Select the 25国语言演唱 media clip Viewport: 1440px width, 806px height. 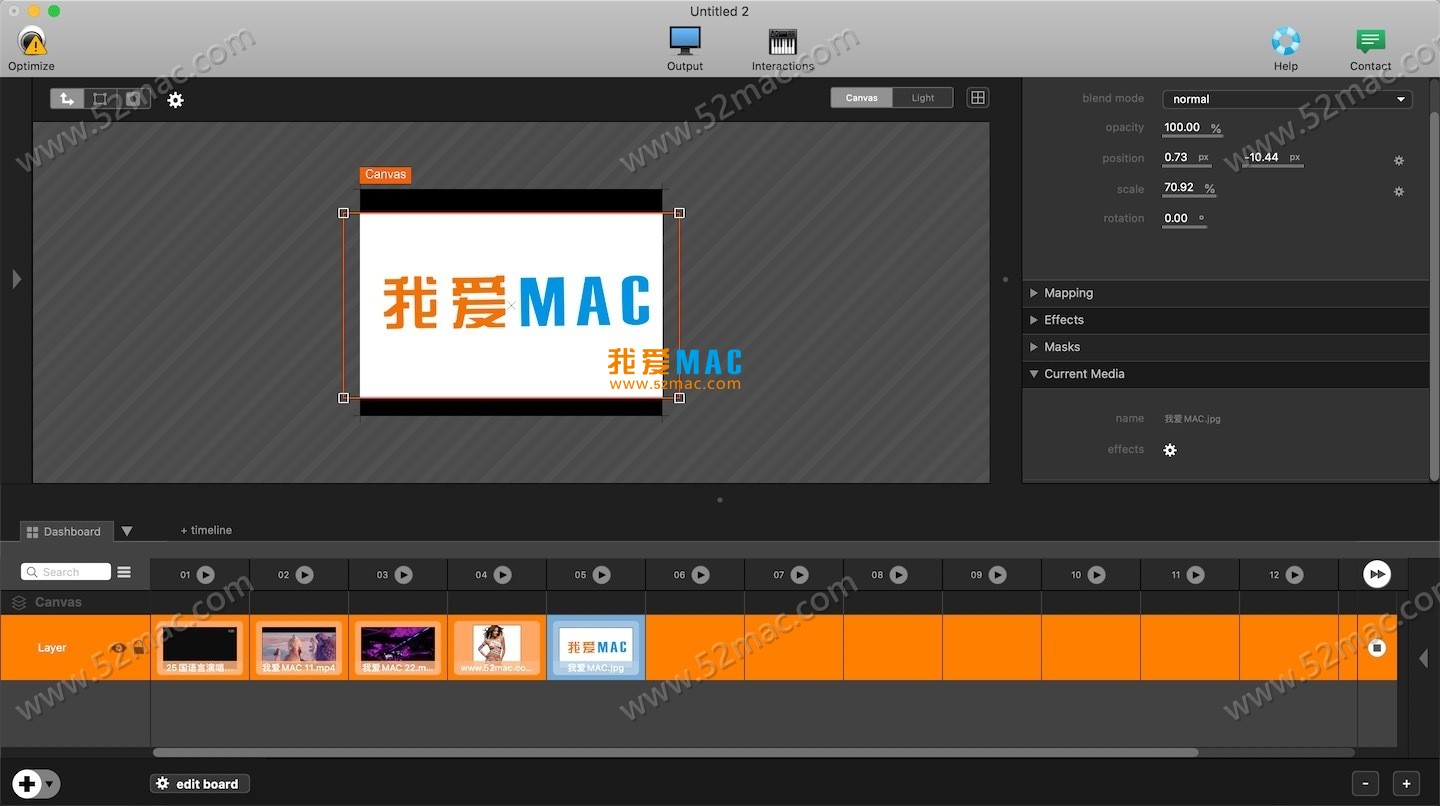pos(200,648)
